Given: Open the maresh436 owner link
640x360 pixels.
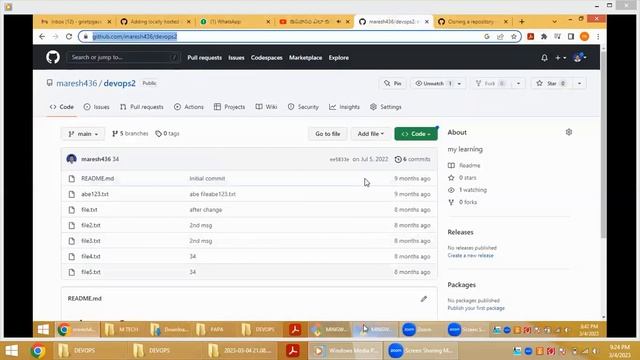Looking at the screenshot, I should (77, 83).
